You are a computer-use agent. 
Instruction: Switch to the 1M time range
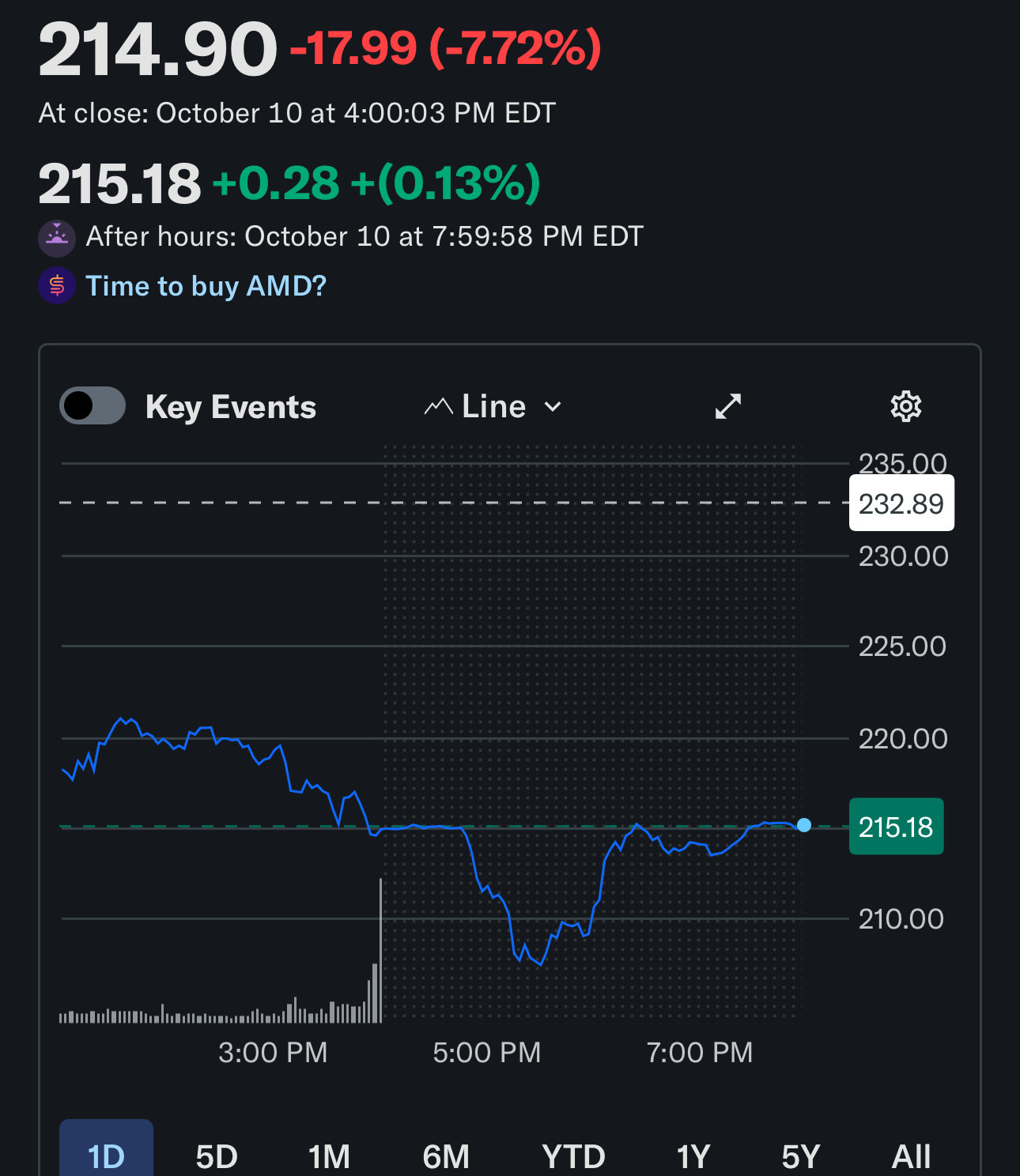(x=329, y=1155)
